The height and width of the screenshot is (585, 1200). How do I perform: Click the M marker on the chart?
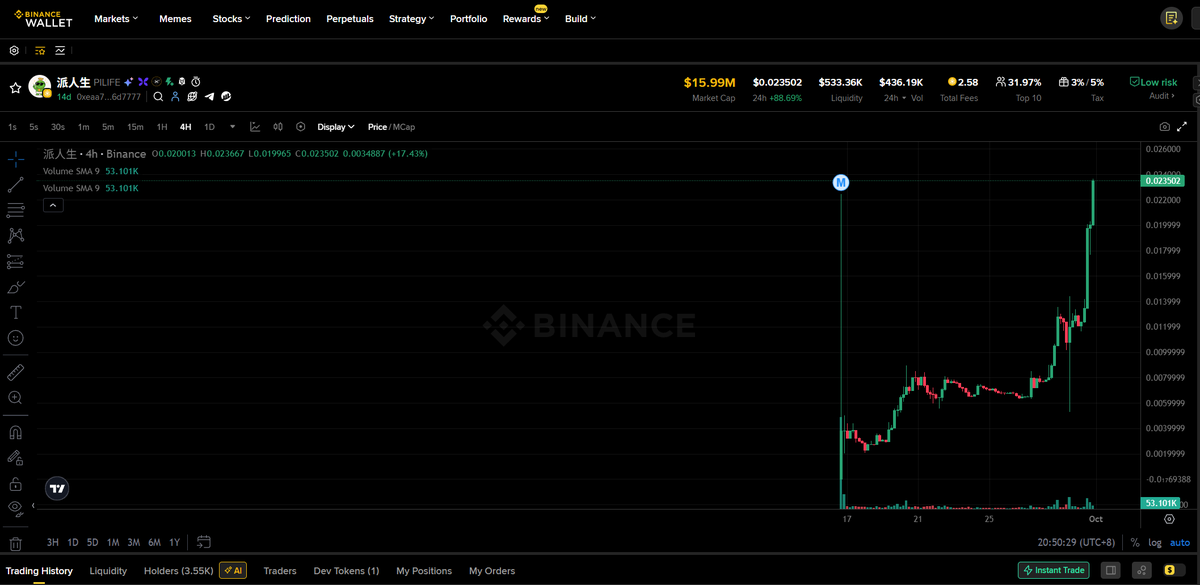841,182
